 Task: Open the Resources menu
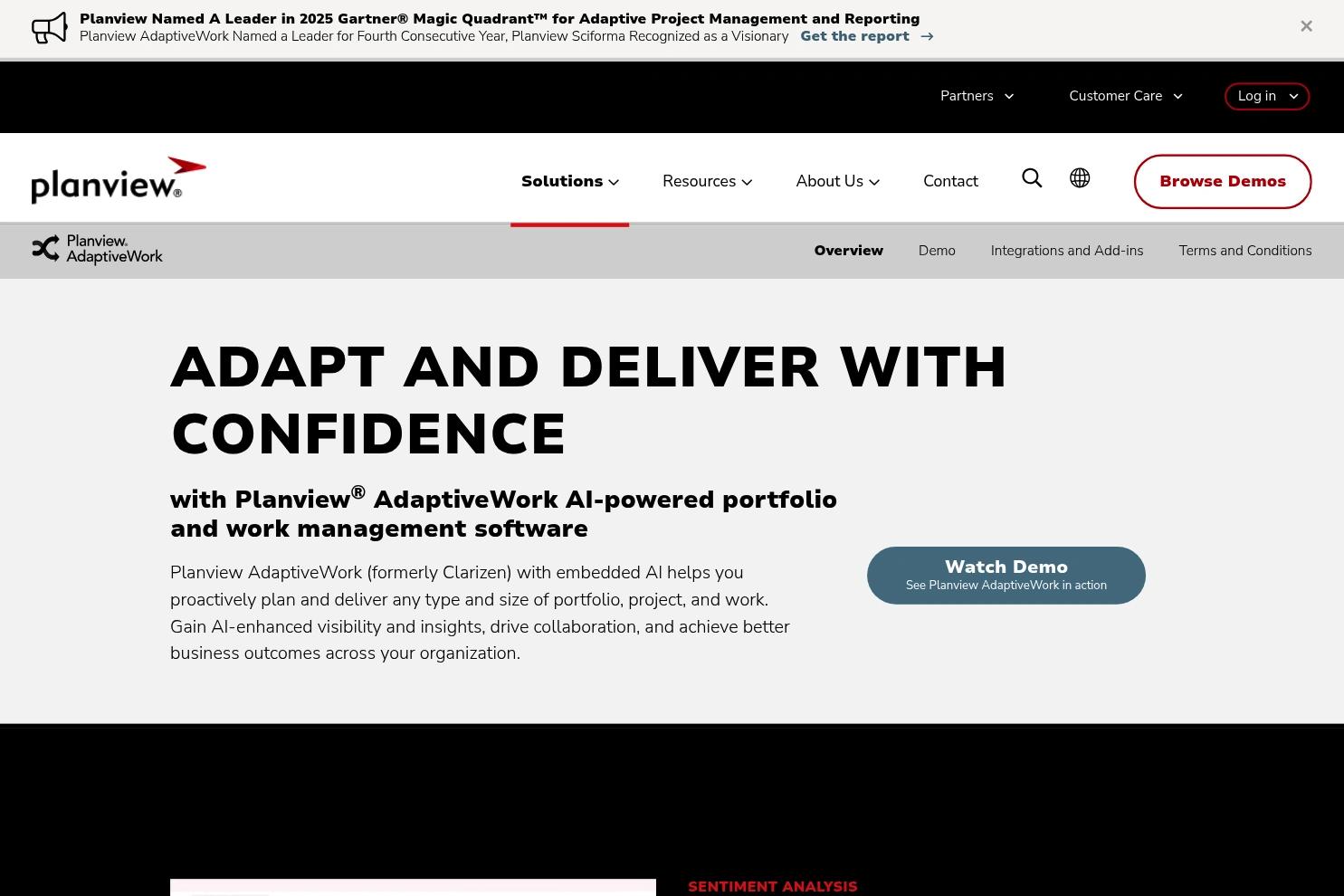pyautogui.click(x=707, y=181)
